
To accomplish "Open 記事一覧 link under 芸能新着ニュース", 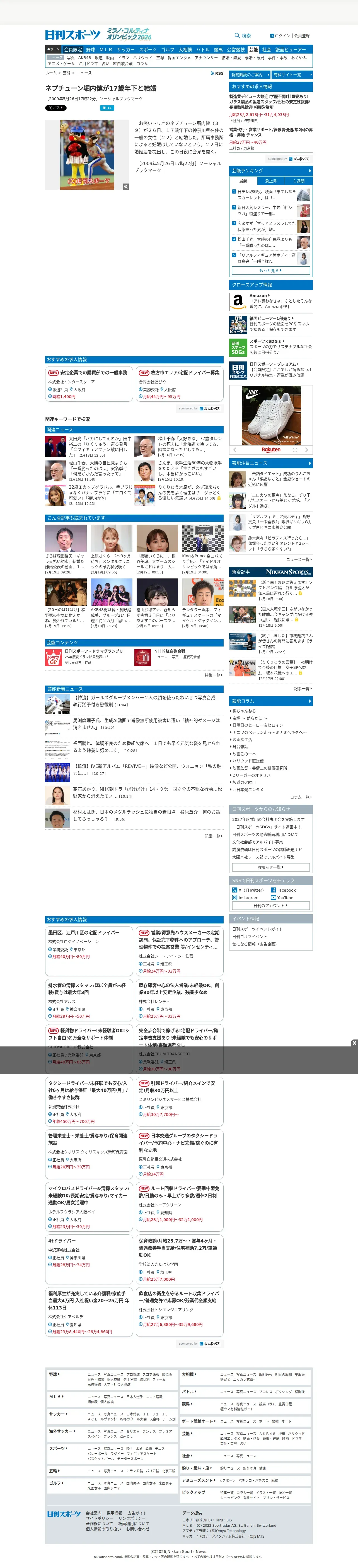I will (213, 836).
